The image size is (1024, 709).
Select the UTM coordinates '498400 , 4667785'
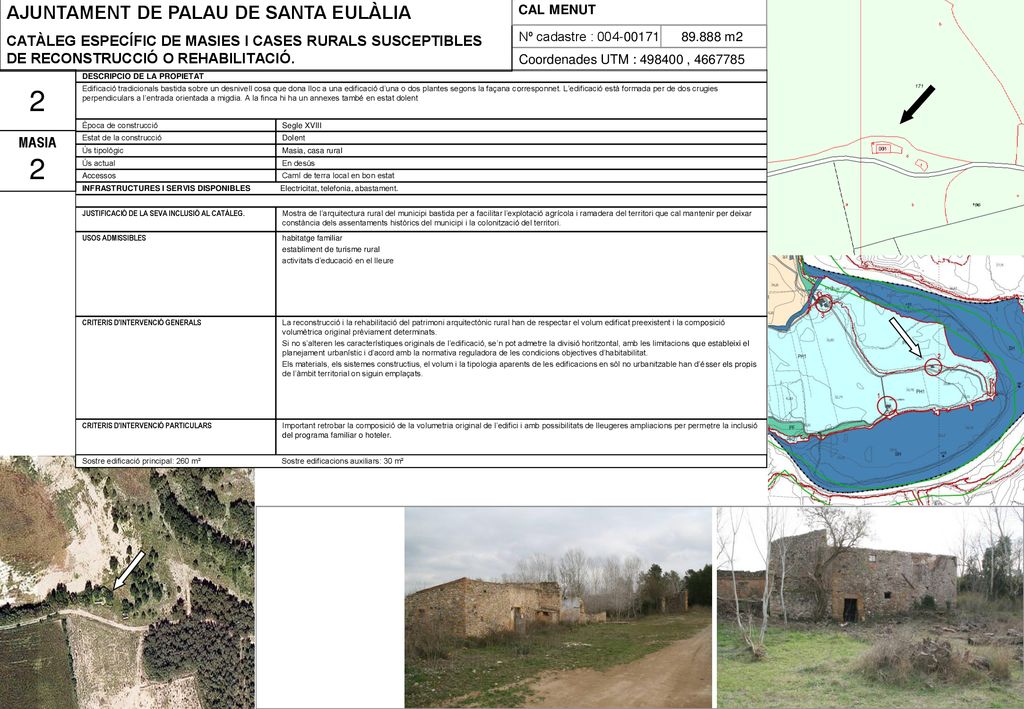692,59
